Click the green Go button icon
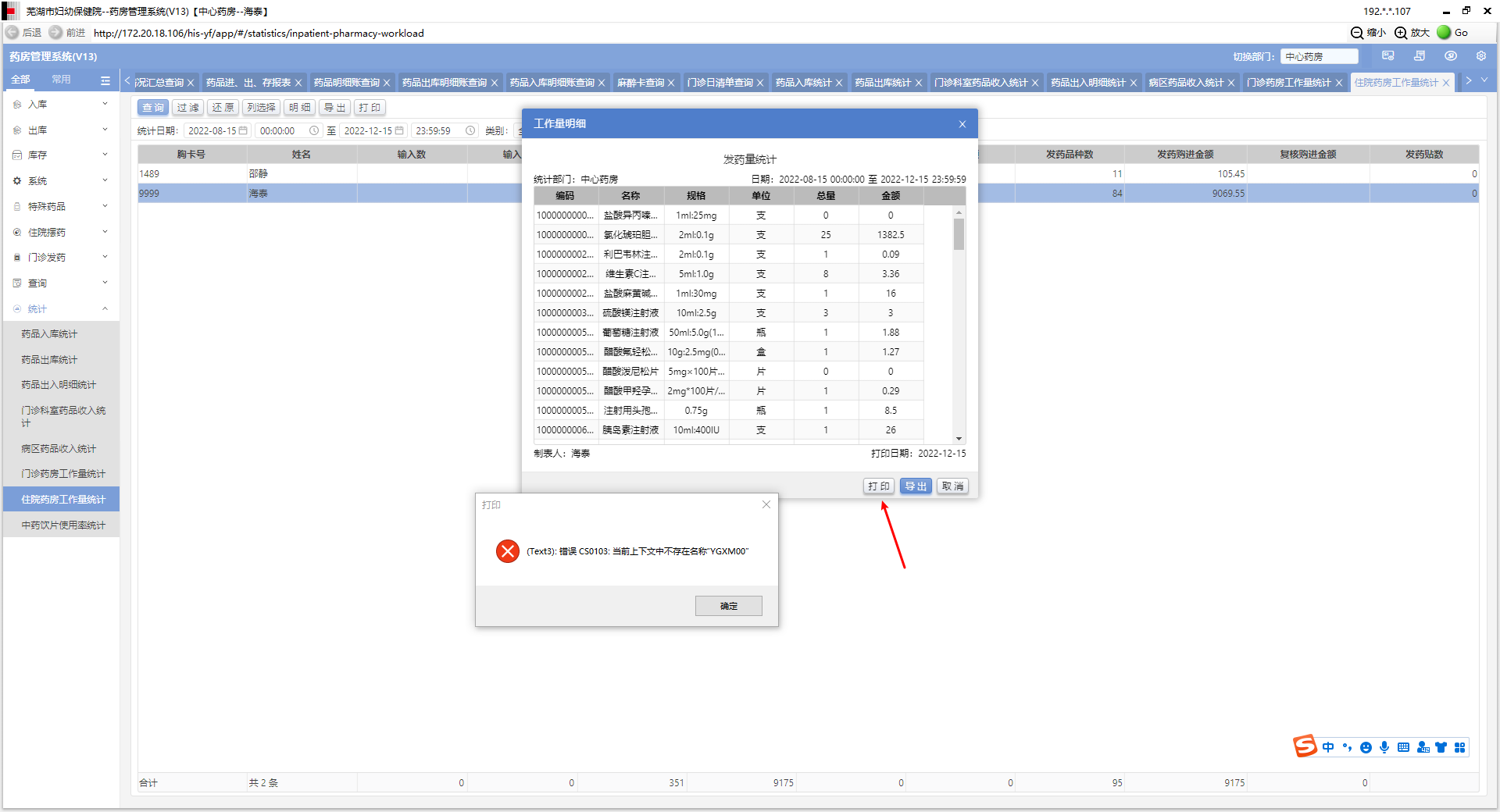This screenshot has height=812, width=1500. click(1444, 33)
